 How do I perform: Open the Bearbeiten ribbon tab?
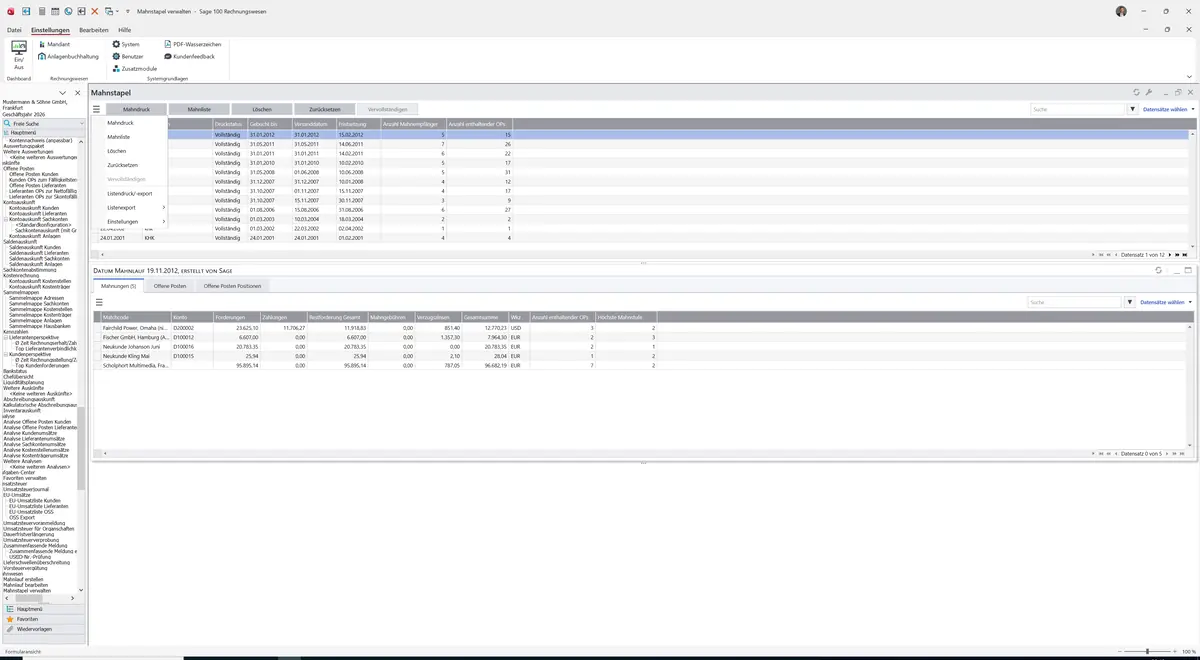pos(94,30)
